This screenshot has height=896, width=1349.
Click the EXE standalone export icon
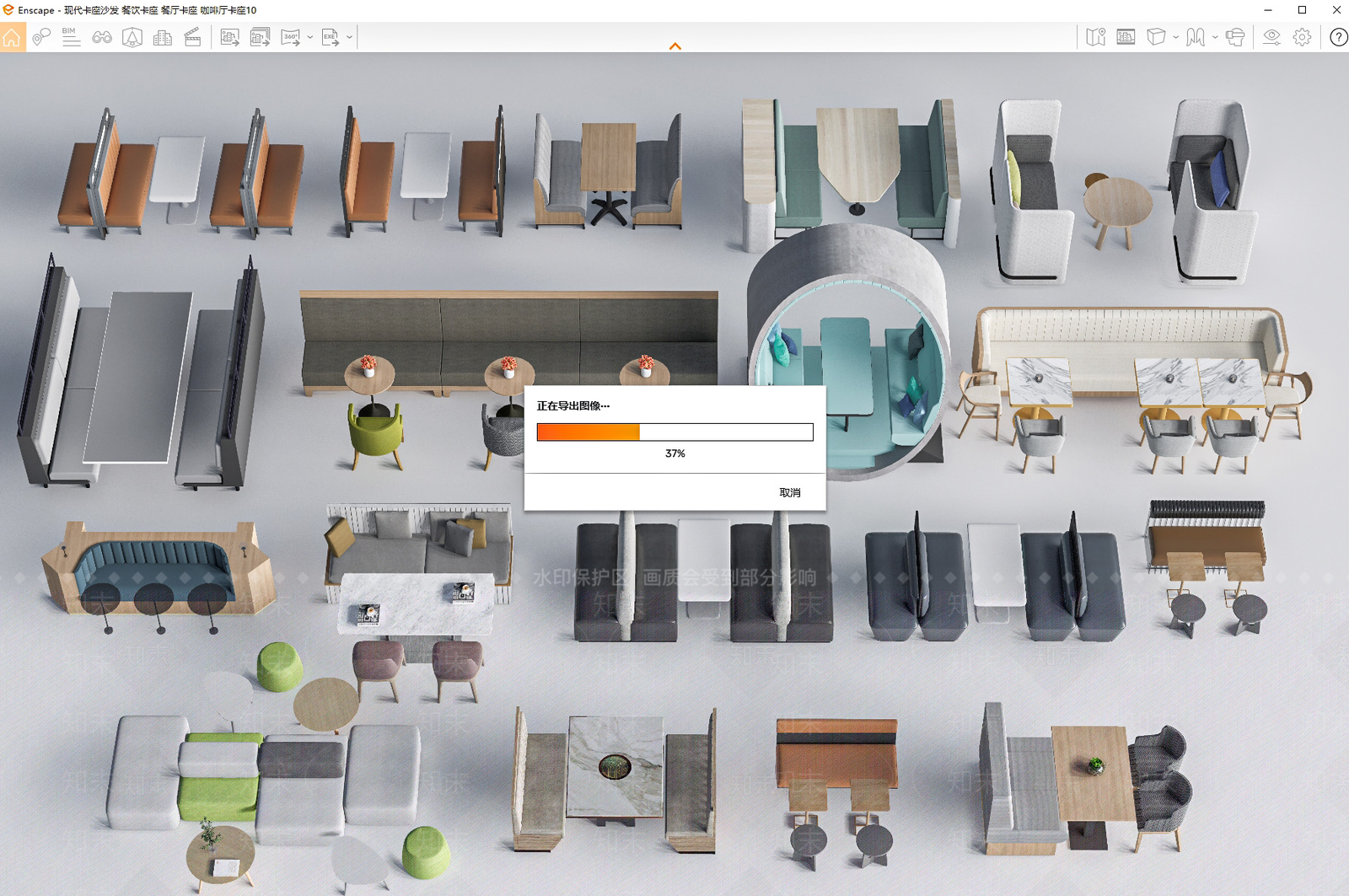coord(330,37)
